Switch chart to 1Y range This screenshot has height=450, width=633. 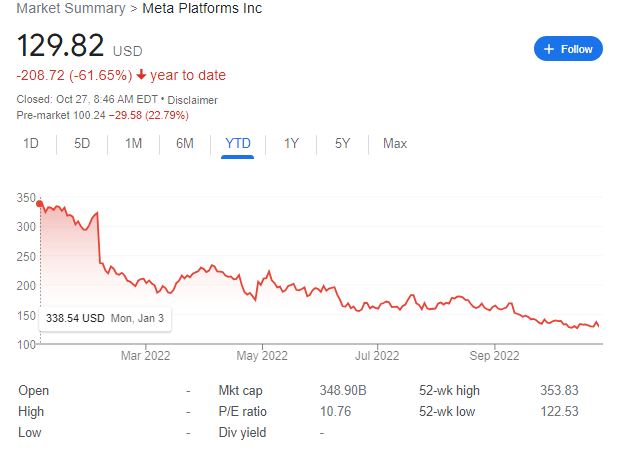tap(291, 143)
